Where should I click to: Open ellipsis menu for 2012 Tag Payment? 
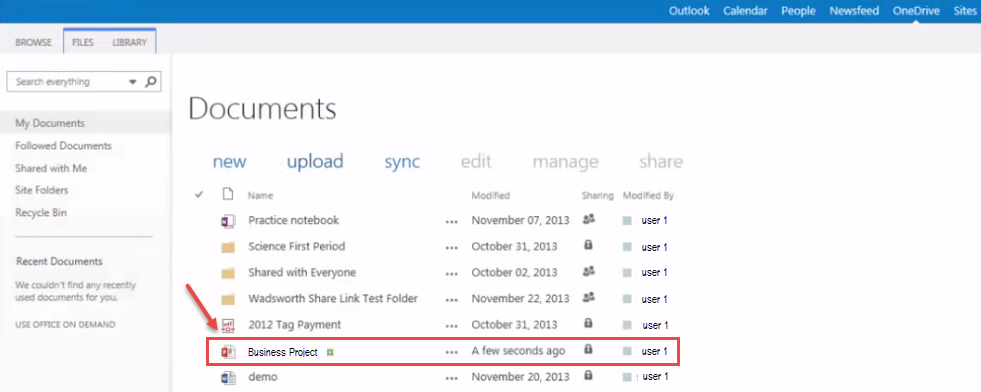(452, 326)
